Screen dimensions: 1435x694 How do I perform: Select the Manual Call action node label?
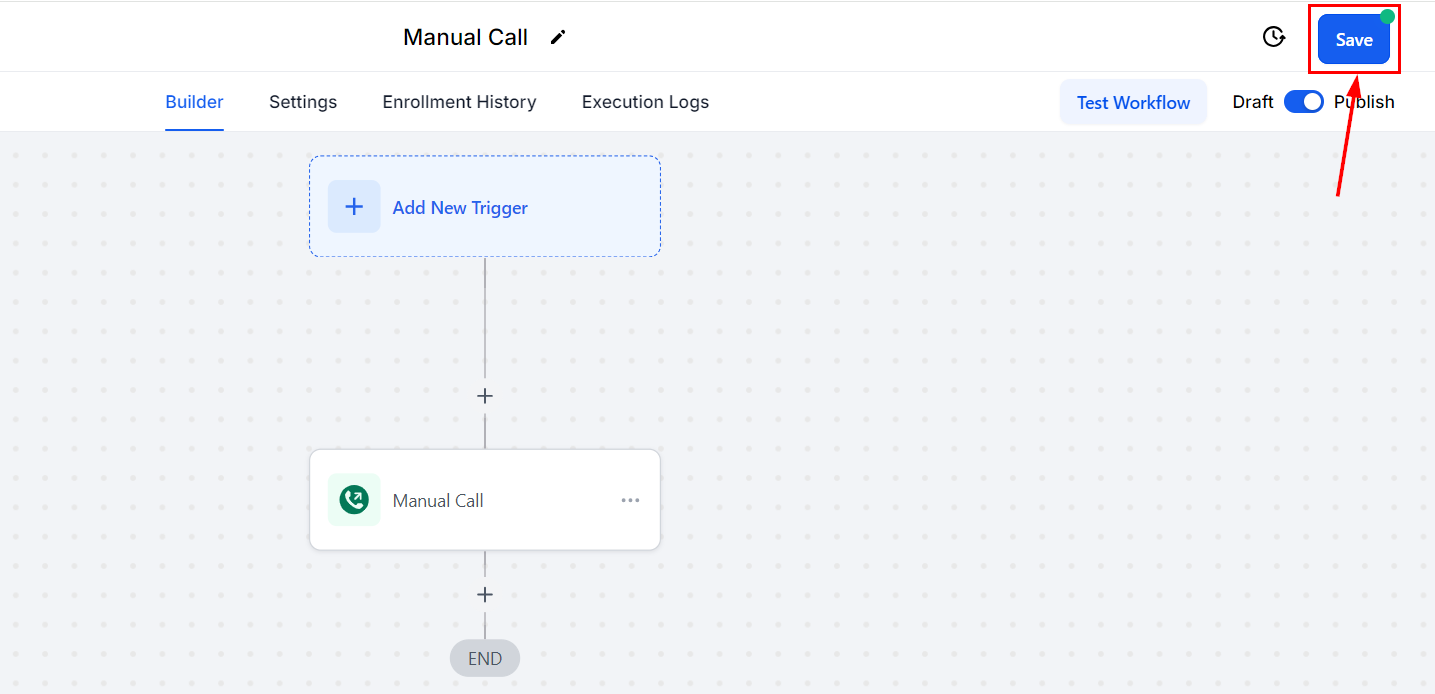click(x=438, y=501)
